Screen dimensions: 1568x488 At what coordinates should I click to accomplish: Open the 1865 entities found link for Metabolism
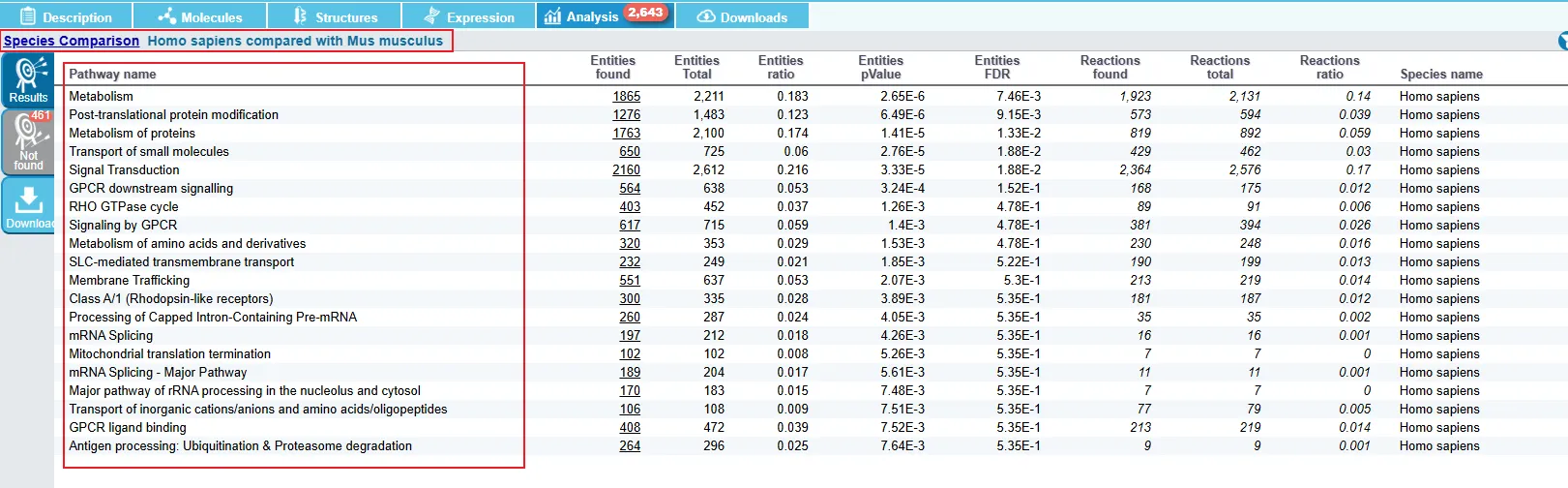tap(626, 96)
